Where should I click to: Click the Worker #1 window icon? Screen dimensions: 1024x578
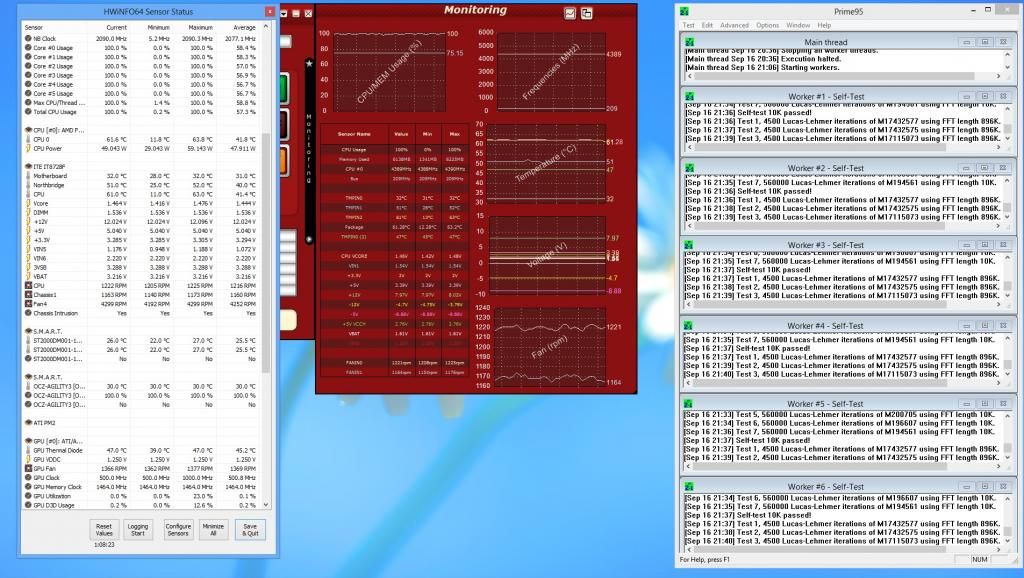pos(689,96)
